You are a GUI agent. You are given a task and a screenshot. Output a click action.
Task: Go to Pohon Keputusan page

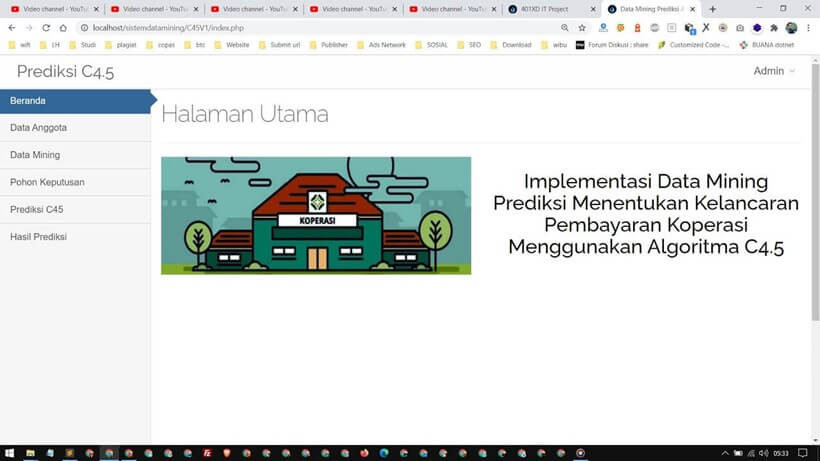click(47, 182)
